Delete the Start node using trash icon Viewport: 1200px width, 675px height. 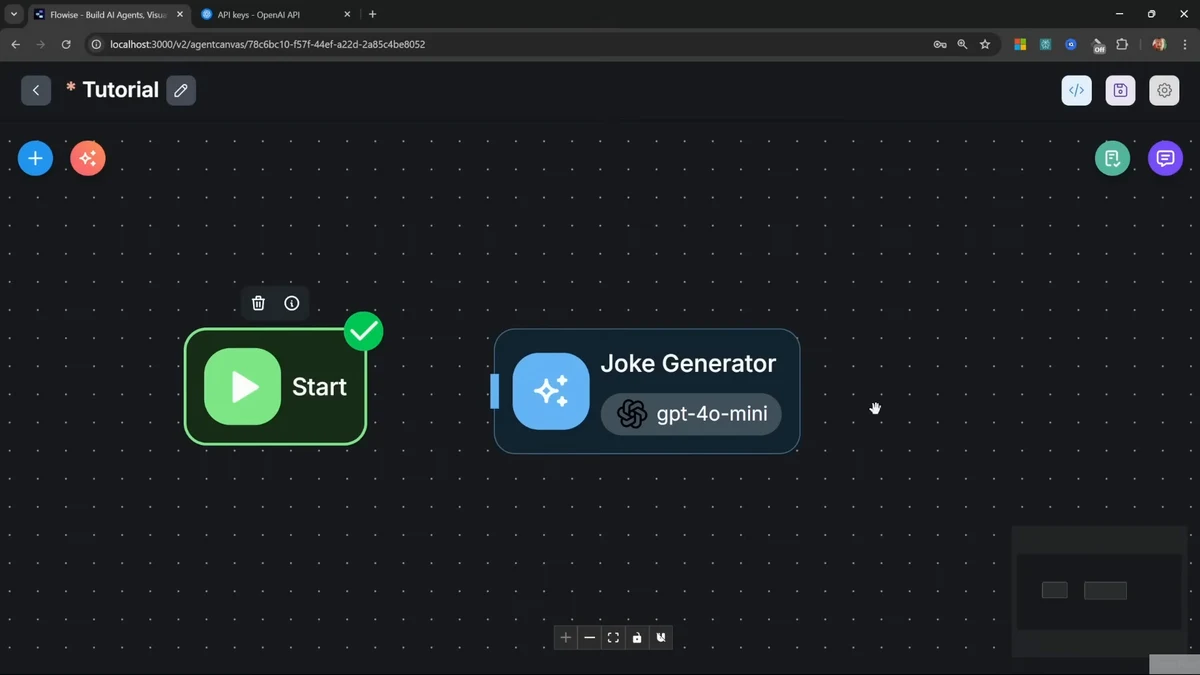pyautogui.click(x=258, y=302)
